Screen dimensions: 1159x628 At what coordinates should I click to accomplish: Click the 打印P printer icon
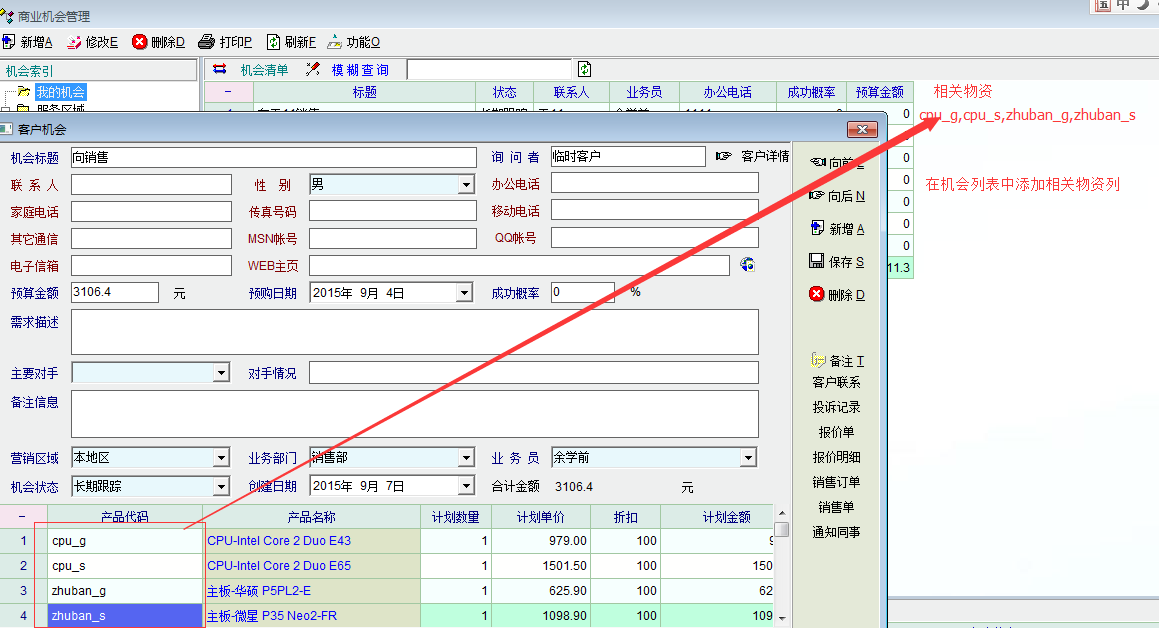click(206, 42)
